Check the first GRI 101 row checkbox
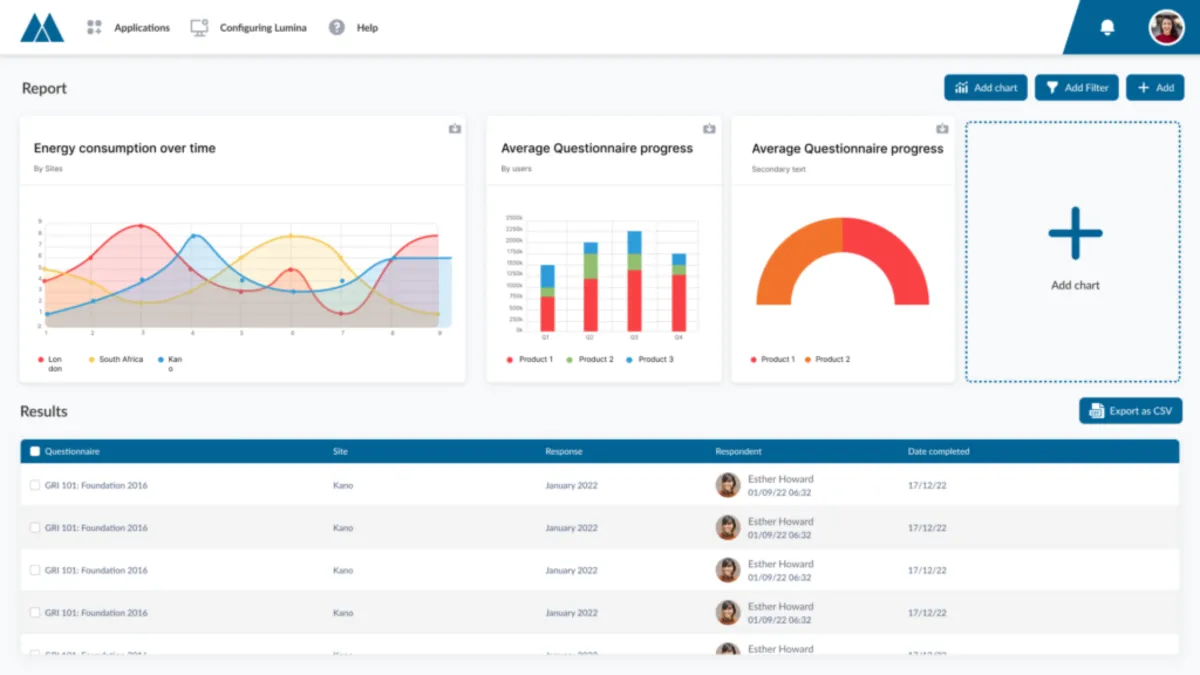The width and height of the screenshot is (1200, 675). pos(35,485)
